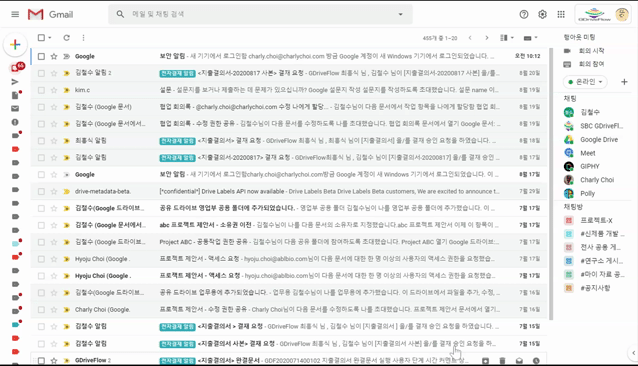Click the search magnifier icon
This screenshot has width=638, height=366.
(x=120, y=14)
